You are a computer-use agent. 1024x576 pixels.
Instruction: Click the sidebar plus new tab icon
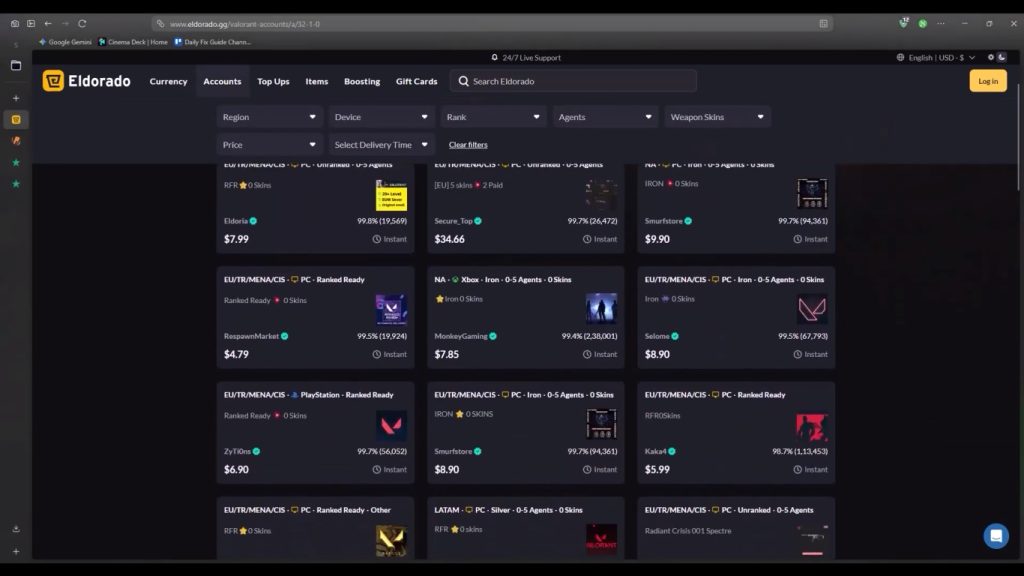[x=16, y=98]
